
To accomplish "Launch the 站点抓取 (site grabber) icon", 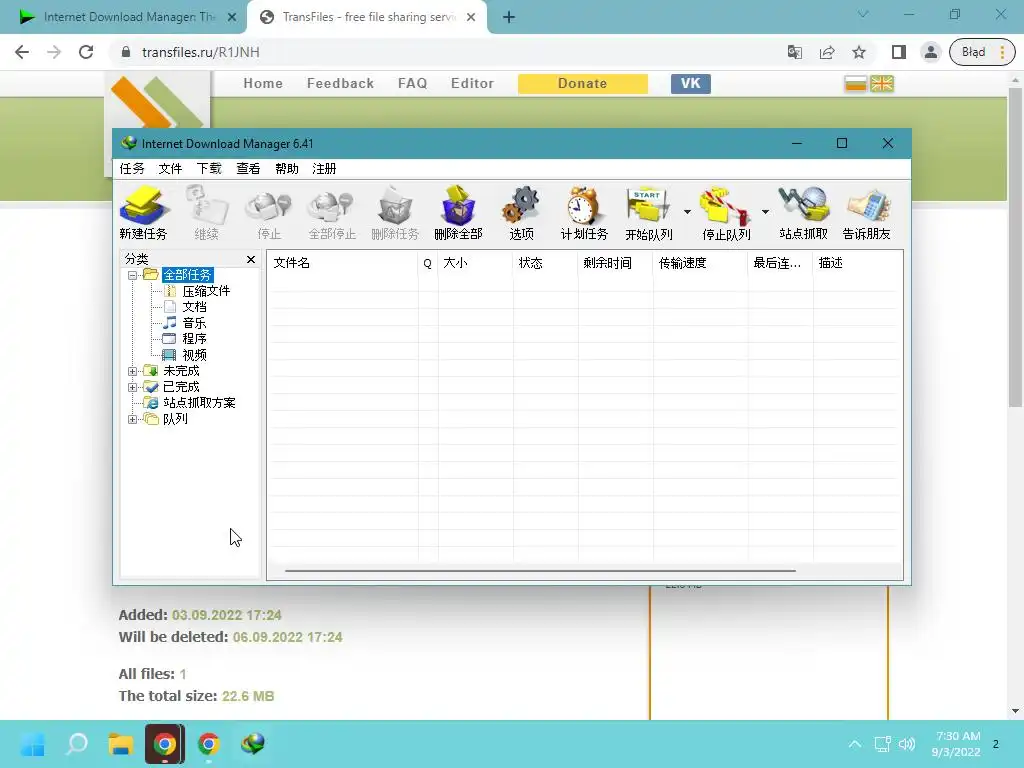I will [803, 212].
